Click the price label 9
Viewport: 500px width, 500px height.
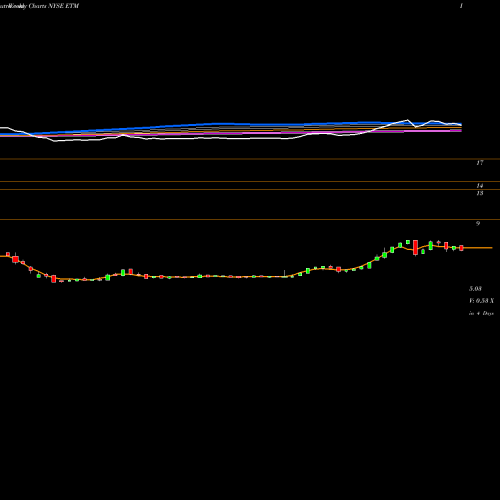pos(478,224)
